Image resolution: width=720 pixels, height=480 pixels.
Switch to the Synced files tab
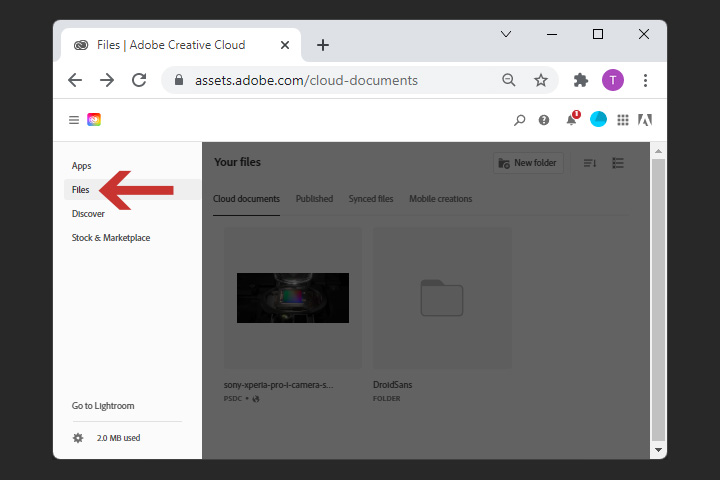point(370,199)
